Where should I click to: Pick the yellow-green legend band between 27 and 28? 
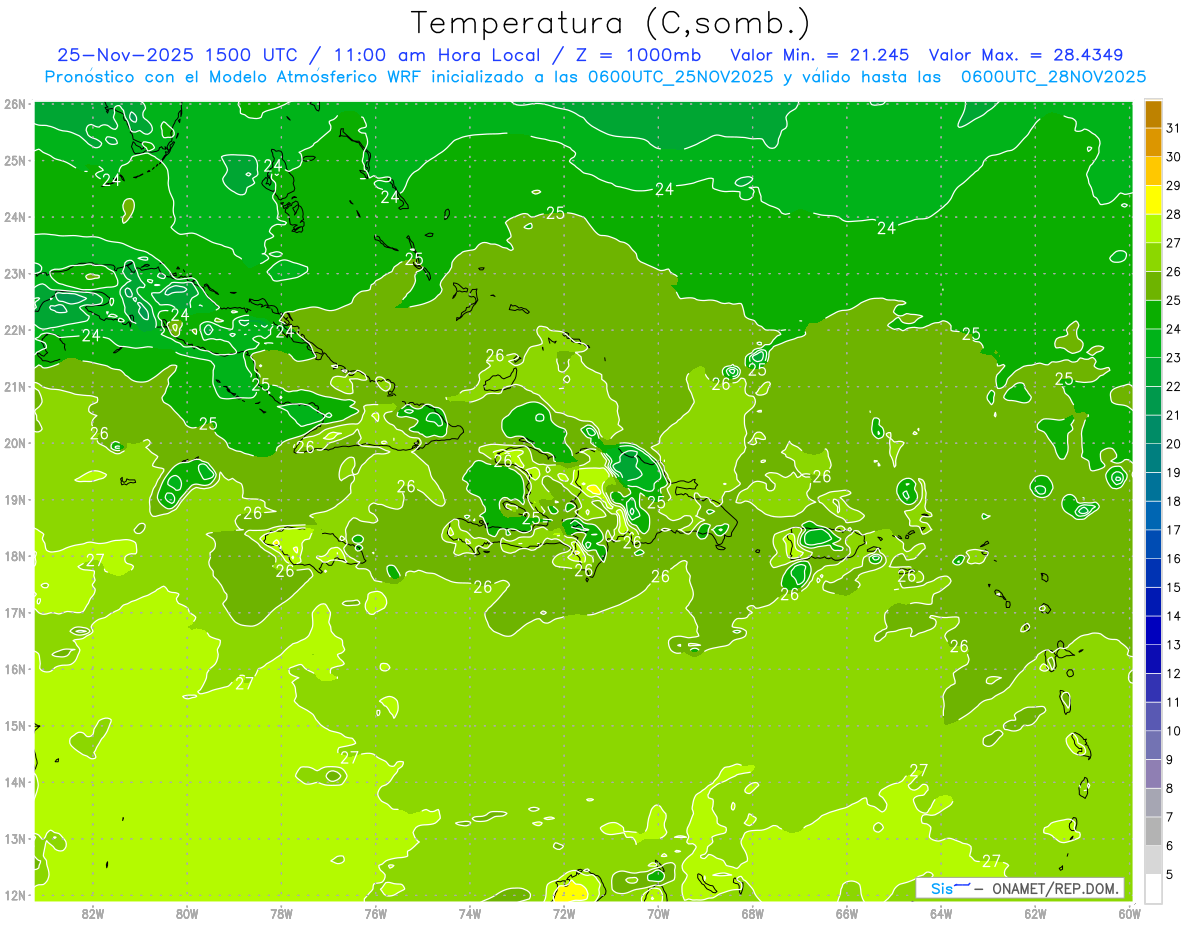click(1153, 228)
